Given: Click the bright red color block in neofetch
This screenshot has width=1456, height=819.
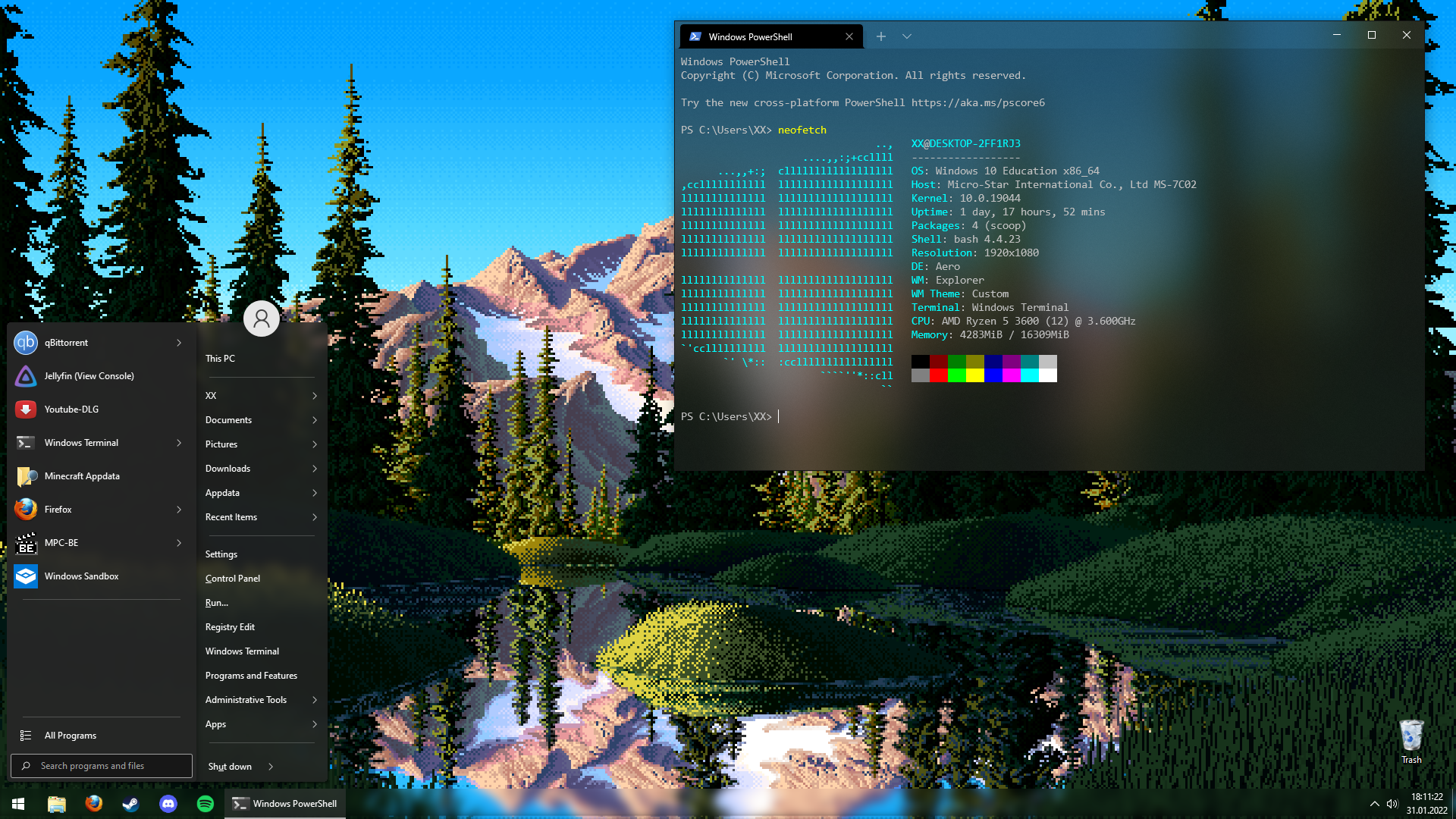Looking at the screenshot, I should [x=939, y=375].
